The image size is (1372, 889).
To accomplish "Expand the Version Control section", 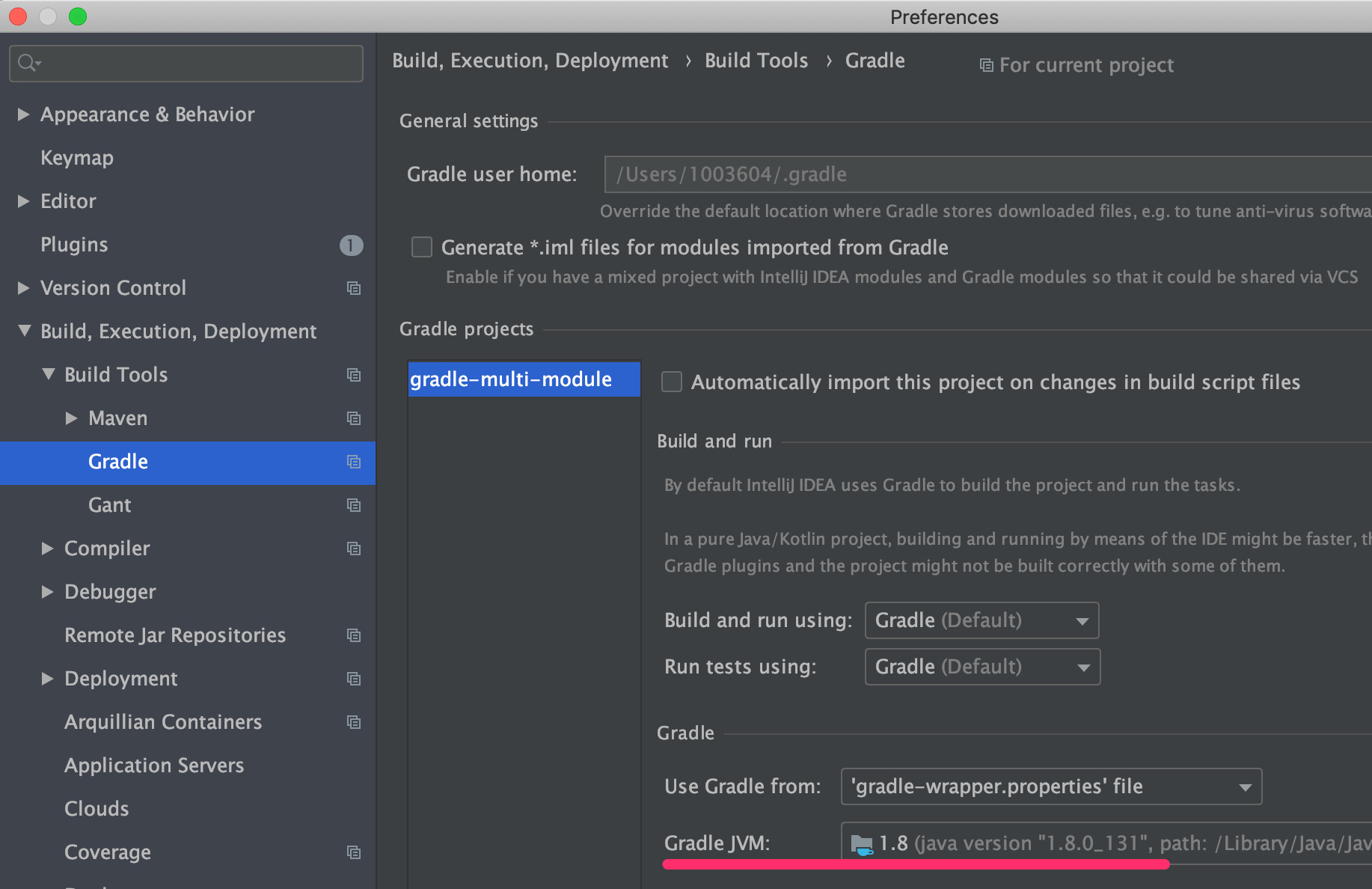I will click(x=23, y=287).
